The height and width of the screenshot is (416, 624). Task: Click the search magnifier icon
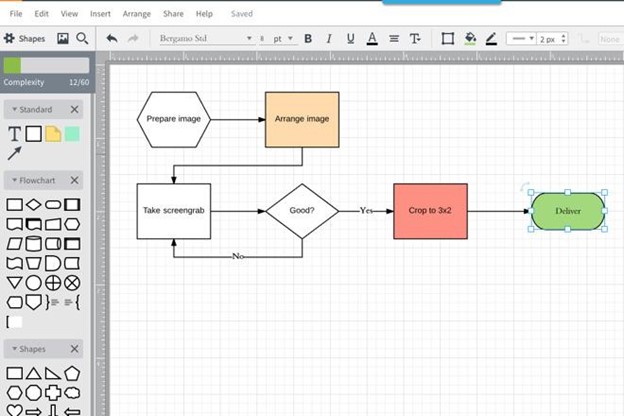click(x=82, y=38)
